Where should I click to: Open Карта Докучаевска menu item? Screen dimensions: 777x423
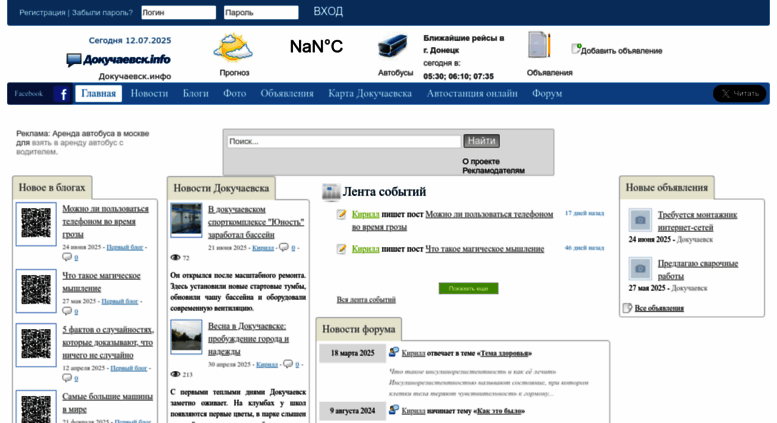click(370, 94)
